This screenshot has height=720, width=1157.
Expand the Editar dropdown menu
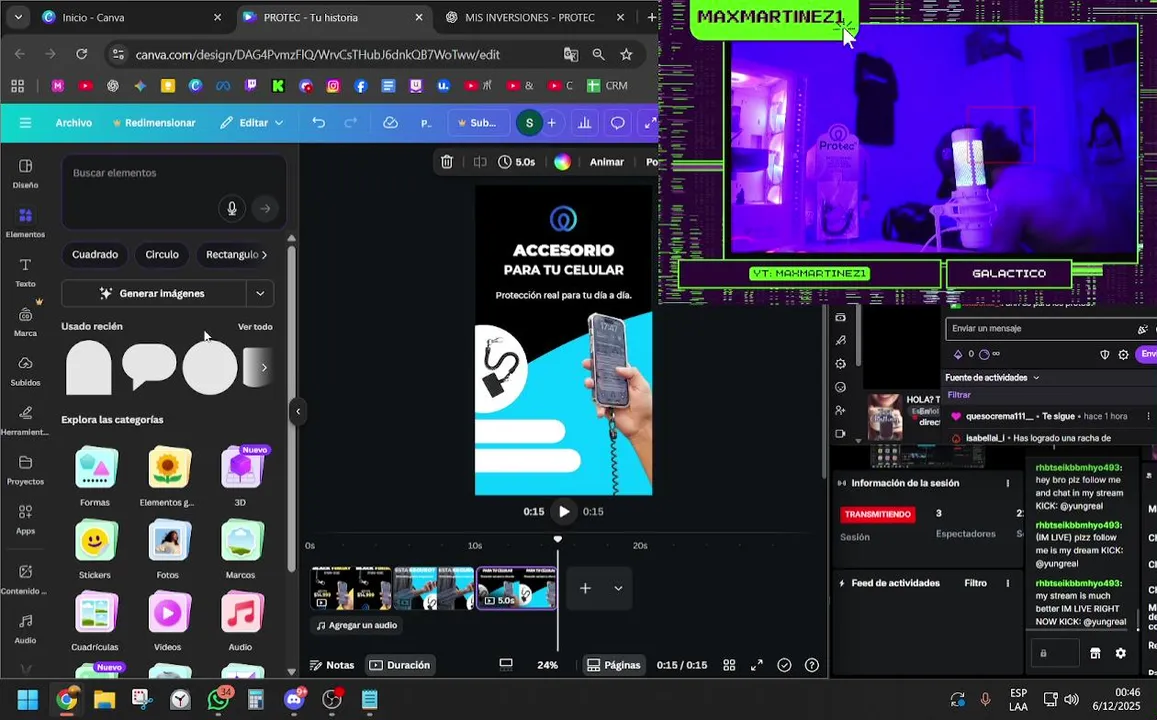pyautogui.click(x=252, y=122)
